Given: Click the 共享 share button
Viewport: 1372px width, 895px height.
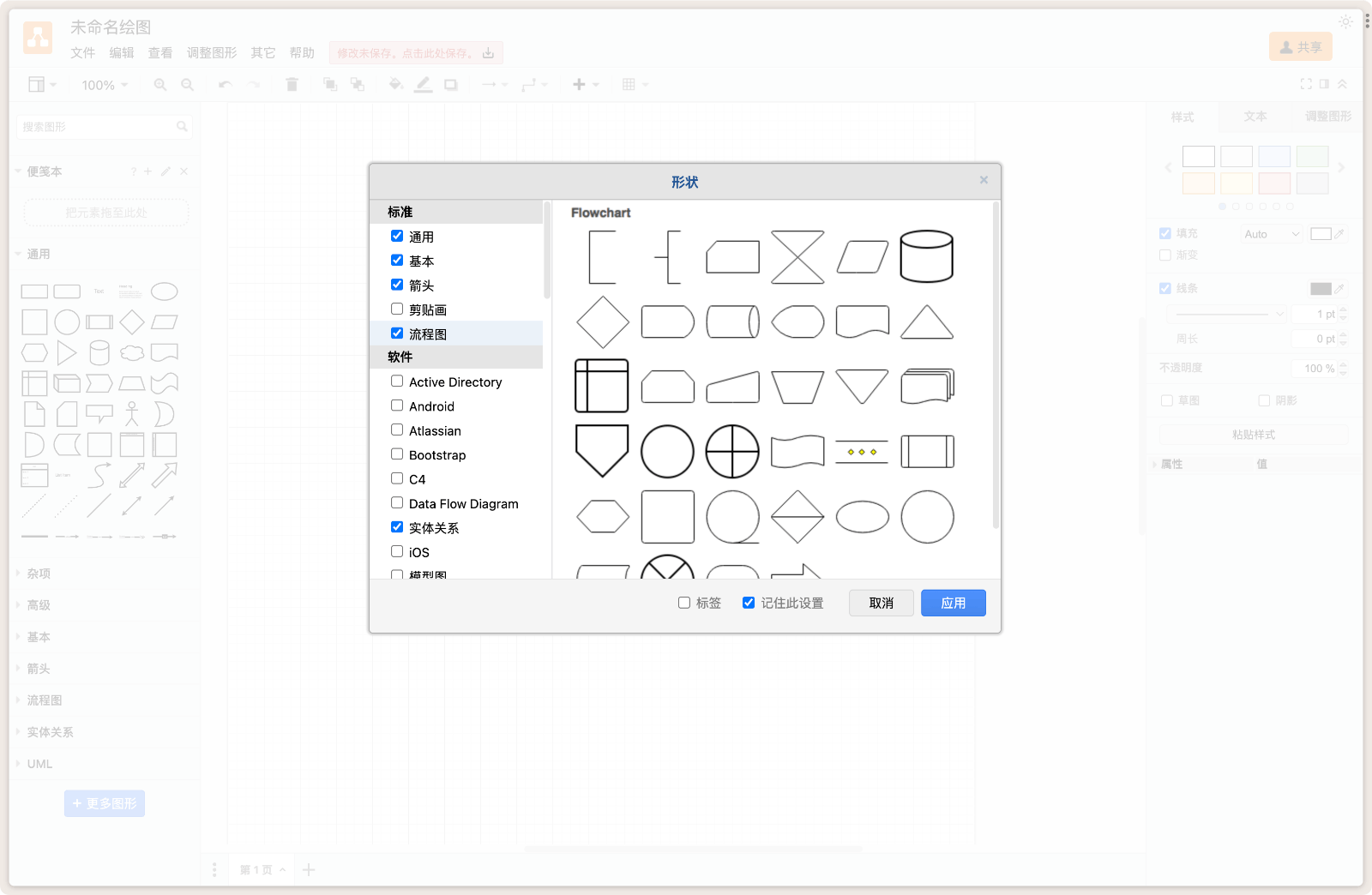Looking at the screenshot, I should point(1301,47).
